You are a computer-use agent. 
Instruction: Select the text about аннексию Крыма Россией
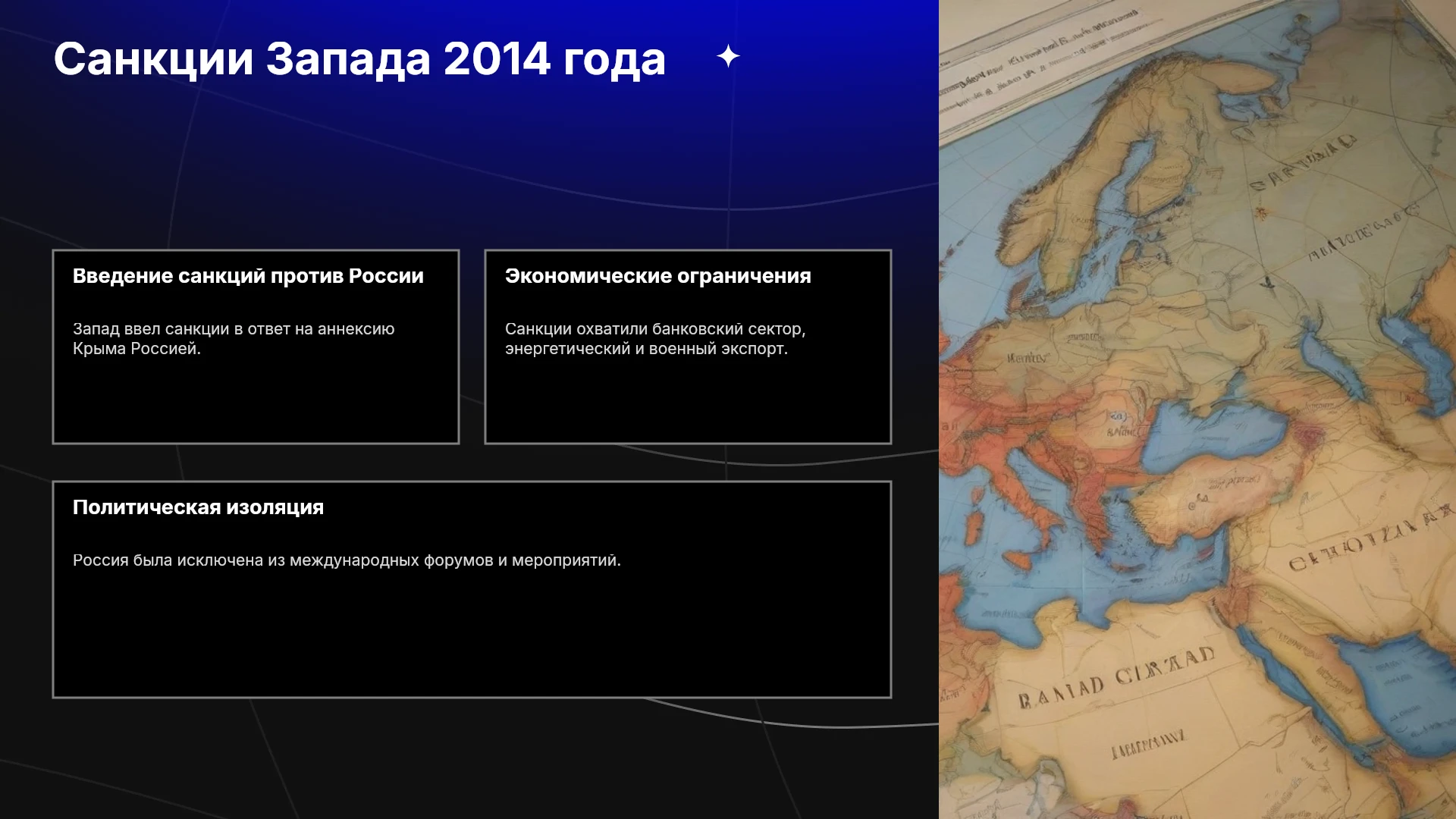[234, 339]
